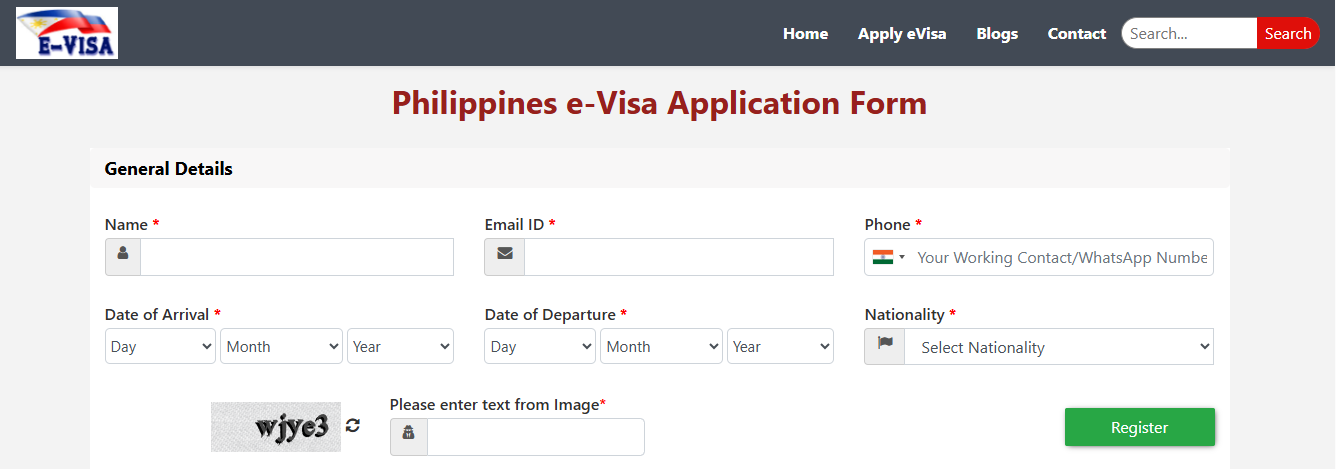Open the Select Nationality dropdown
The image size is (1336, 469).
click(x=1058, y=348)
